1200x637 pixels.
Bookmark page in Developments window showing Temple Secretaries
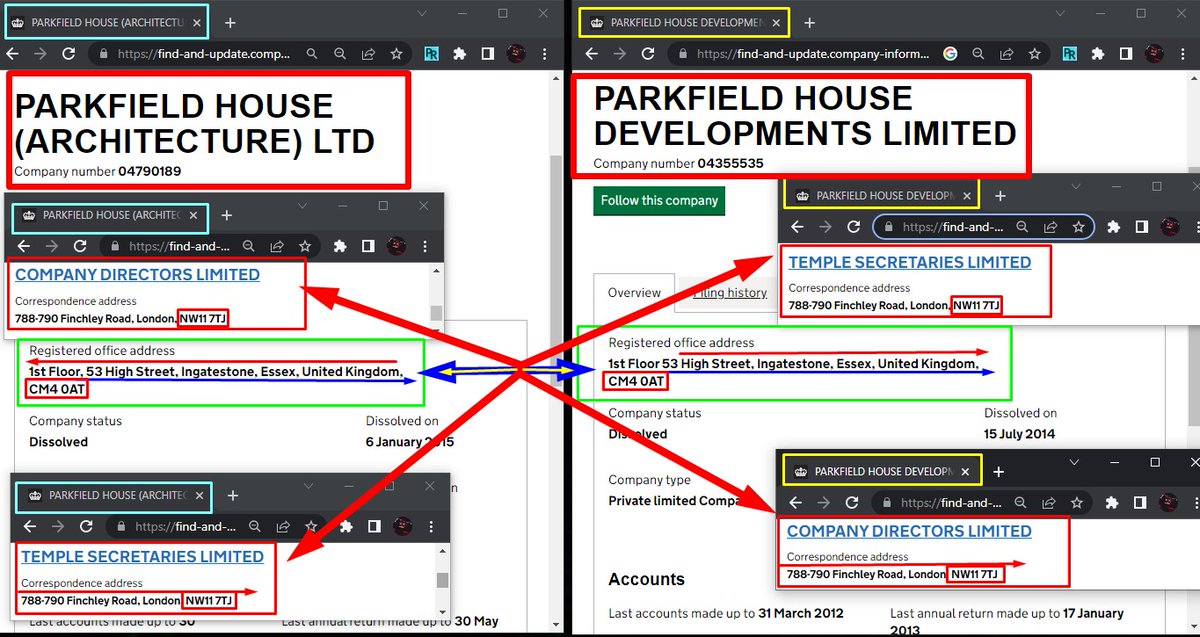(1078, 227)
